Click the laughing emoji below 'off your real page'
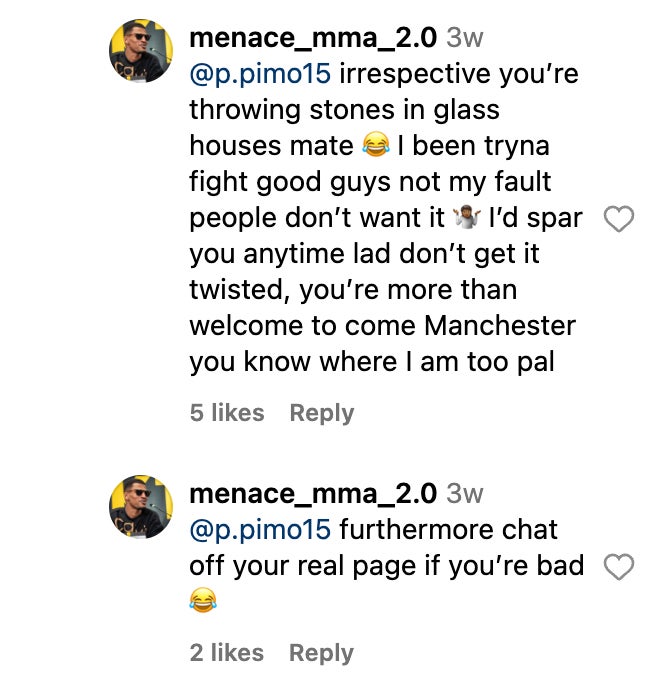Viewport: 664px width, 692px height. coord(203,600)
